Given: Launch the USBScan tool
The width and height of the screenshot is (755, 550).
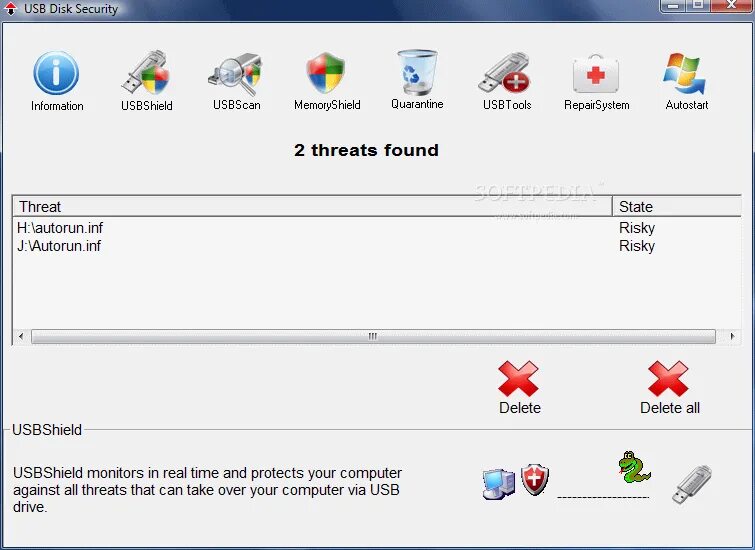Looking at the screenshot, I should click(x=236, y=81).
